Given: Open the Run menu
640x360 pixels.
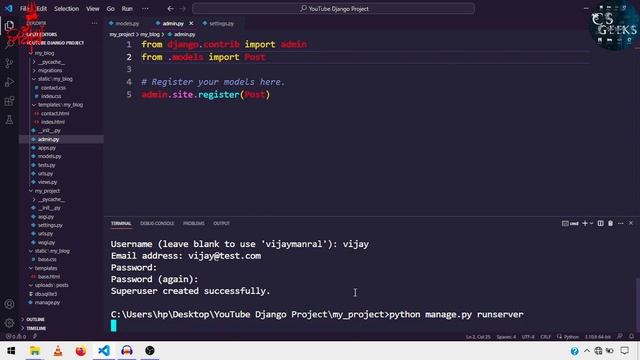Looking at the screenshot, I should tap(127, 9).
